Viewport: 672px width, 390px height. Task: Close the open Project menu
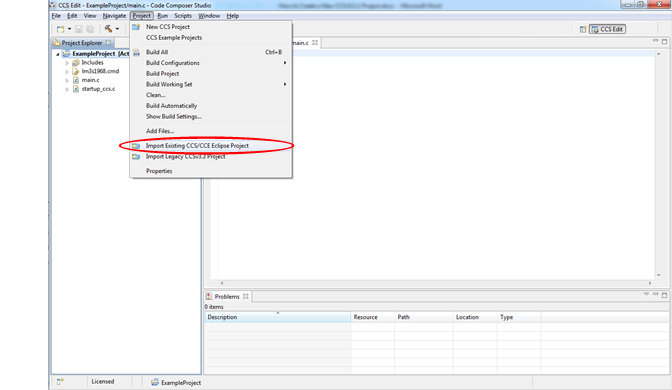coord(141,16)
